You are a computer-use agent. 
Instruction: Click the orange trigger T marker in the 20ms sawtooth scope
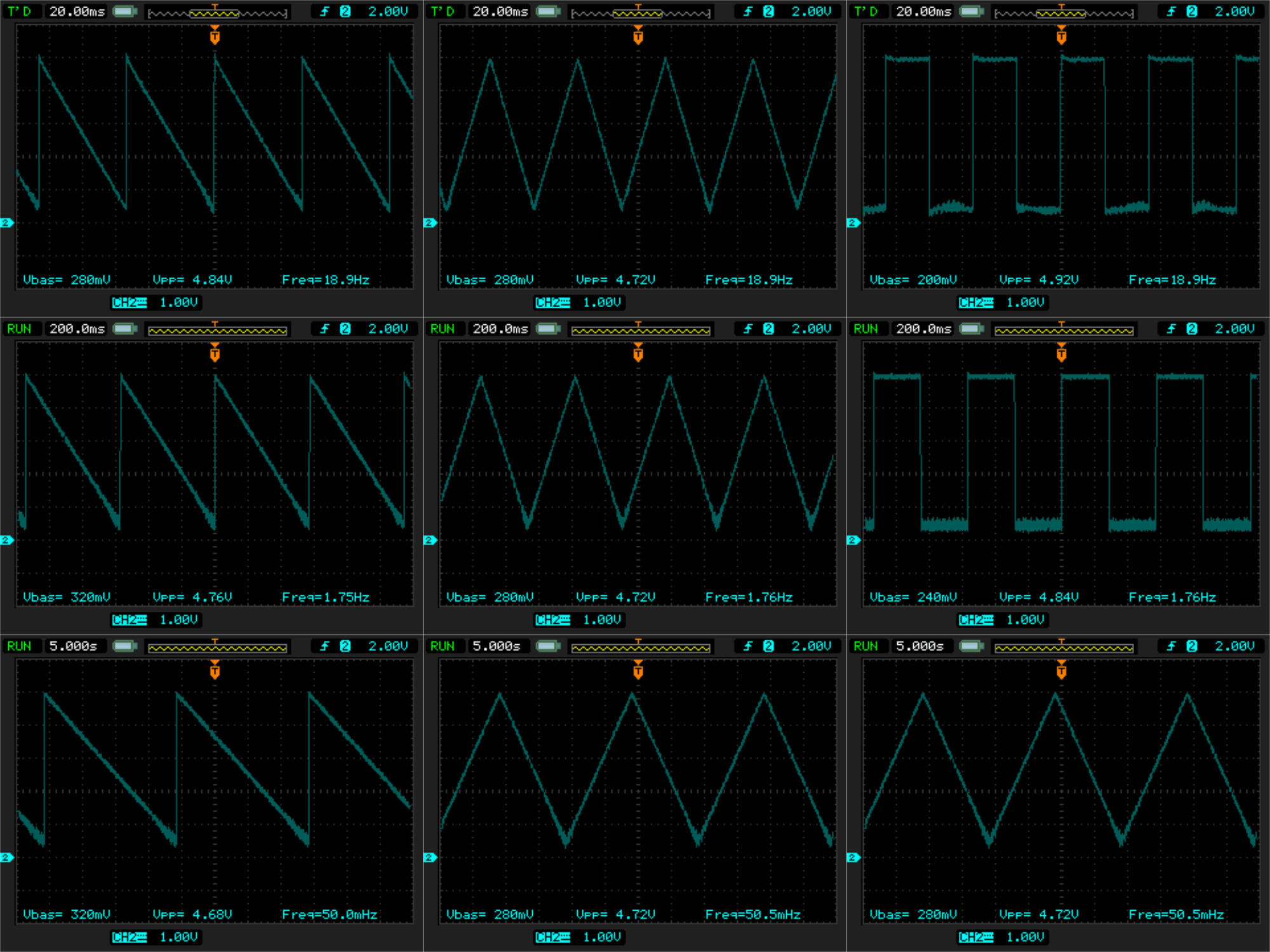[215, 36]
